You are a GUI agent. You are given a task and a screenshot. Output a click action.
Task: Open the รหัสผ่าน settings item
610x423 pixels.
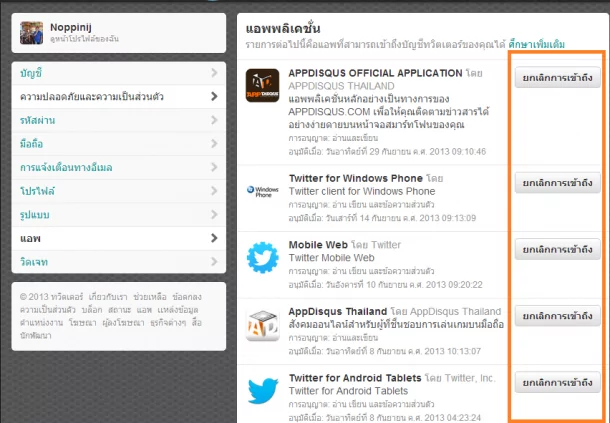(x=119, y=120)
